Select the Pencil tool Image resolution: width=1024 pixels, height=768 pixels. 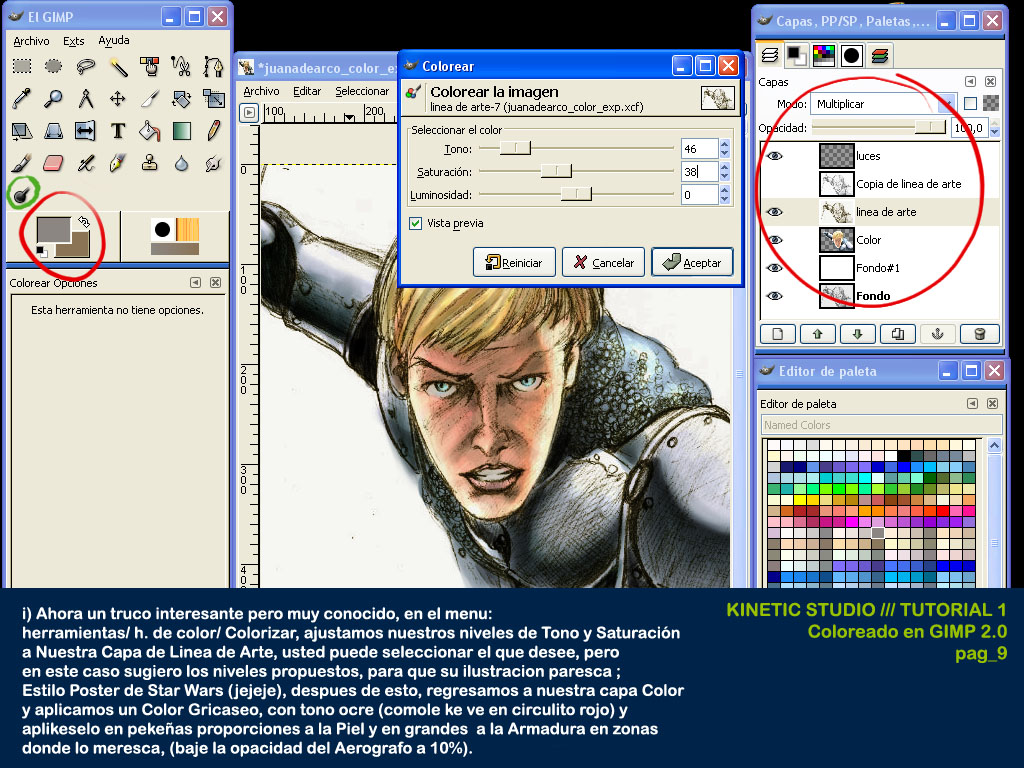click(214, 131)
